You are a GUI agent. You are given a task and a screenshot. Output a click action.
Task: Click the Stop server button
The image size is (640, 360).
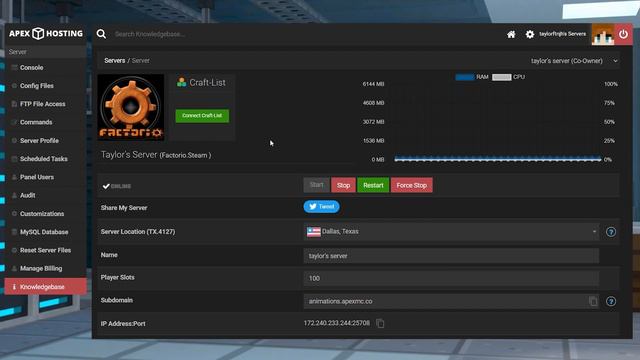[x=343, y=185]
